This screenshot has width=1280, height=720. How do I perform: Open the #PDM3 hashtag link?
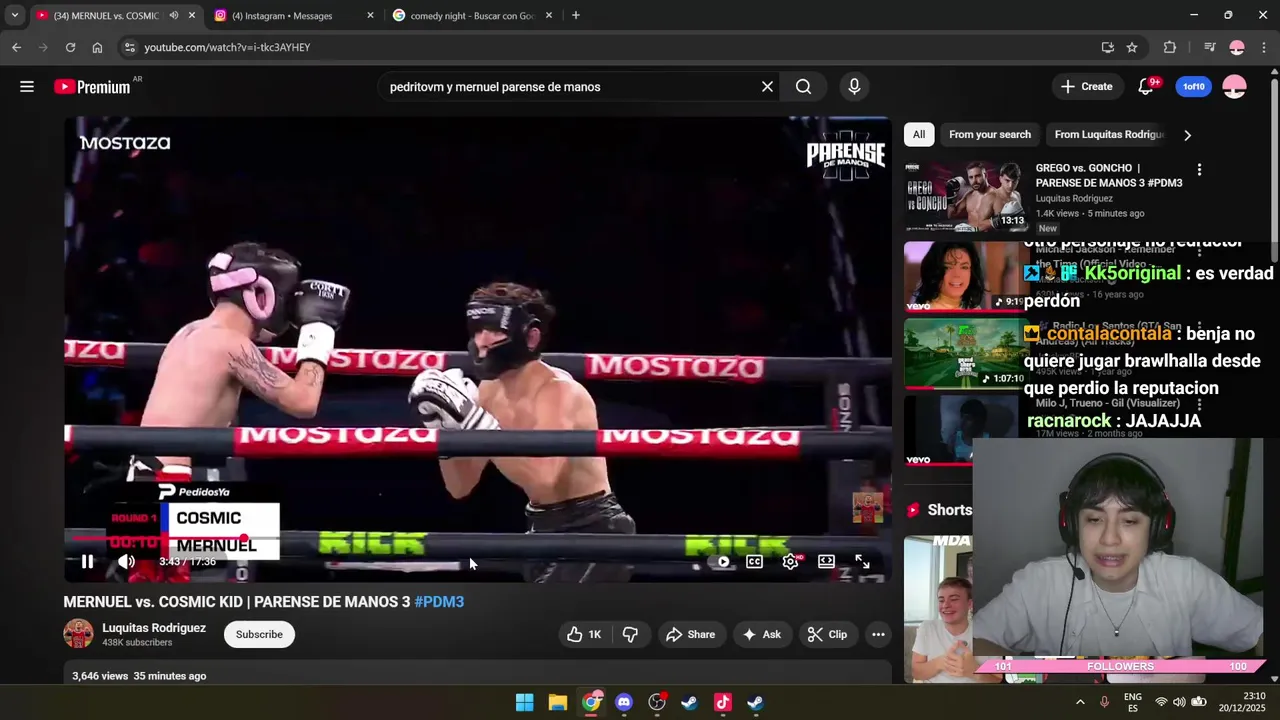[x=439, y=602]
